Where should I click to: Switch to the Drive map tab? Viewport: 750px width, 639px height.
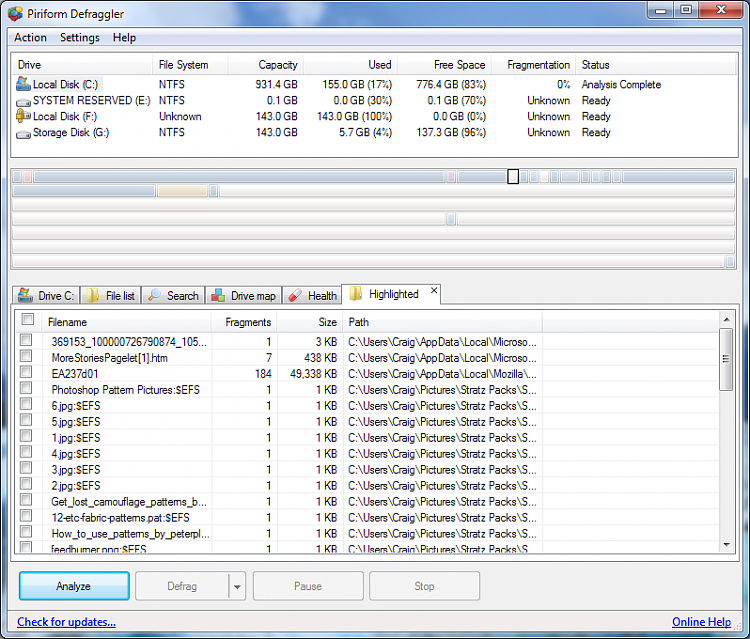[244, 296]
